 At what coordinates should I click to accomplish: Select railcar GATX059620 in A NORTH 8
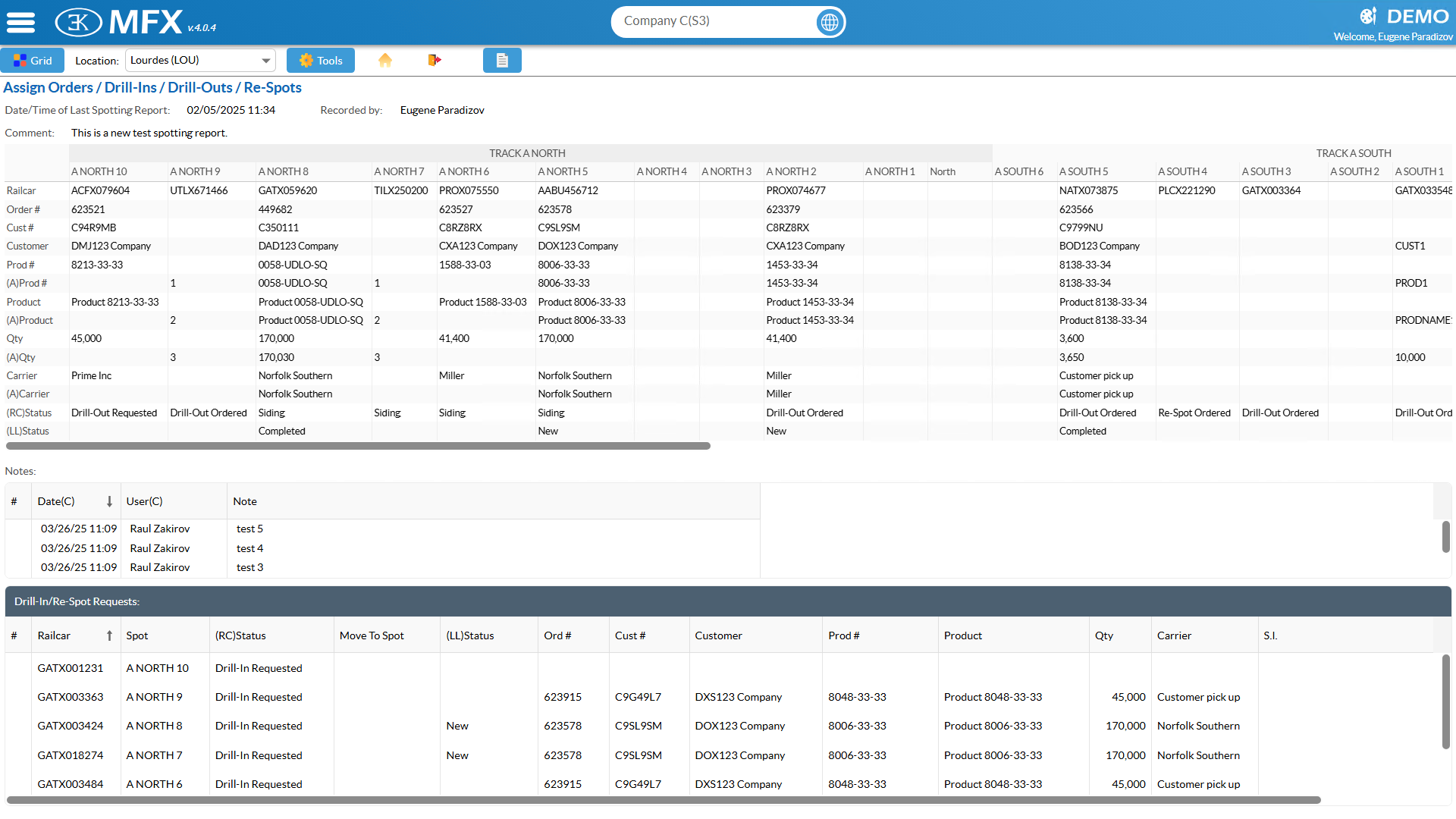tap(287, 190)
